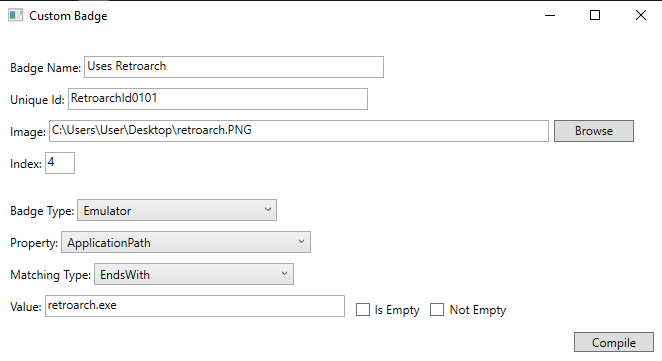The height and width of the screenshot is (361, 662).
Task: Click the Index number field
Action: (x=60, y=163)
